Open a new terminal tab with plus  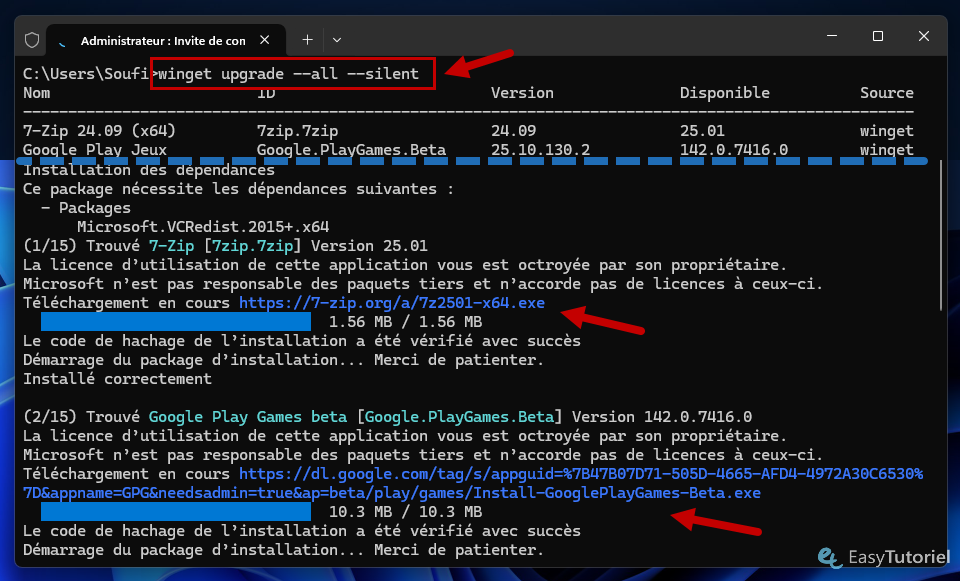point(307,40)
